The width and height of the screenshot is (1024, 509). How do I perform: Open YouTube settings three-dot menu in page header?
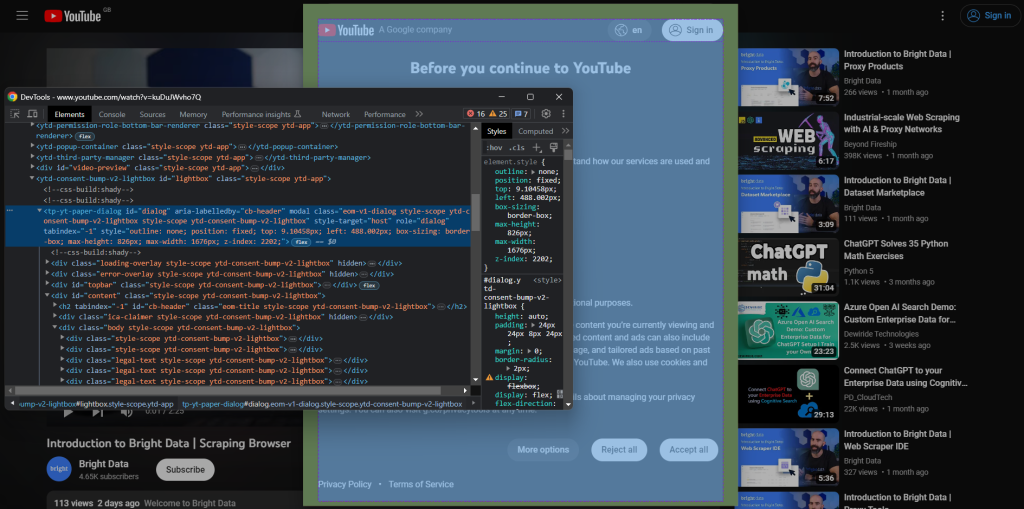[942, 16]
